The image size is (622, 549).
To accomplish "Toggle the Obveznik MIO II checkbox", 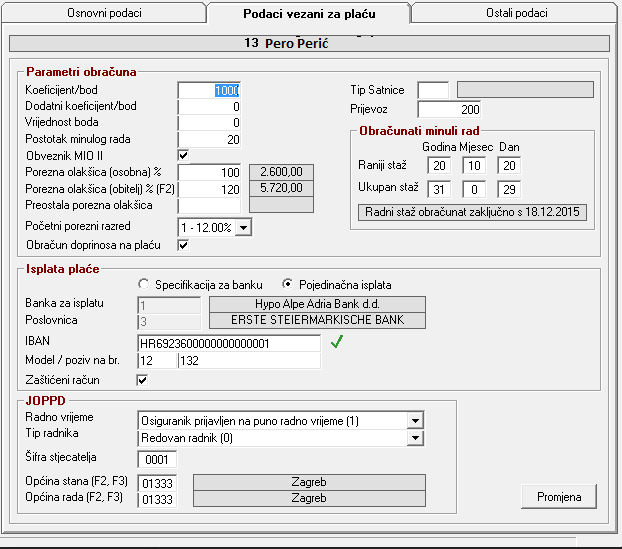I will (x=183, y=155).
